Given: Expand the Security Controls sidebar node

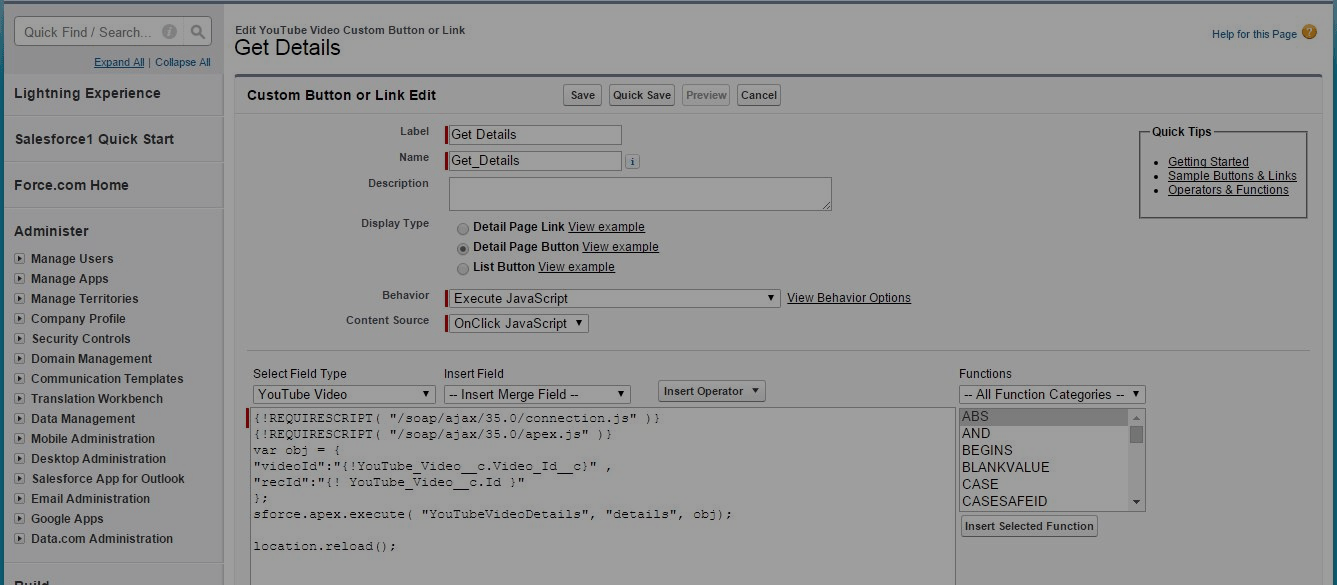Looking at the screenshot, I should click(x=20, y=339).
